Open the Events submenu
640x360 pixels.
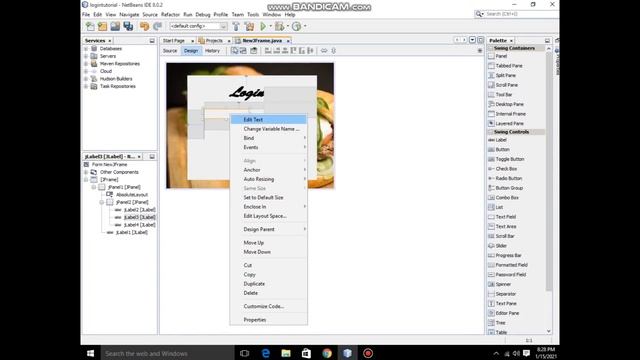(268, 147)
